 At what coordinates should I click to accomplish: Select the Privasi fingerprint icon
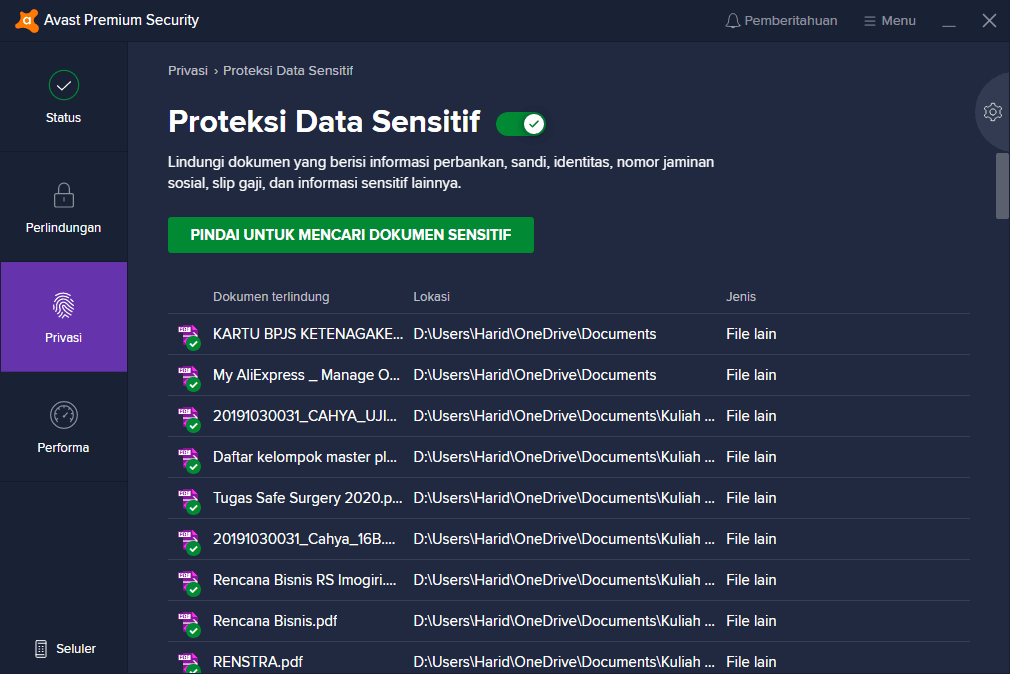64,305
